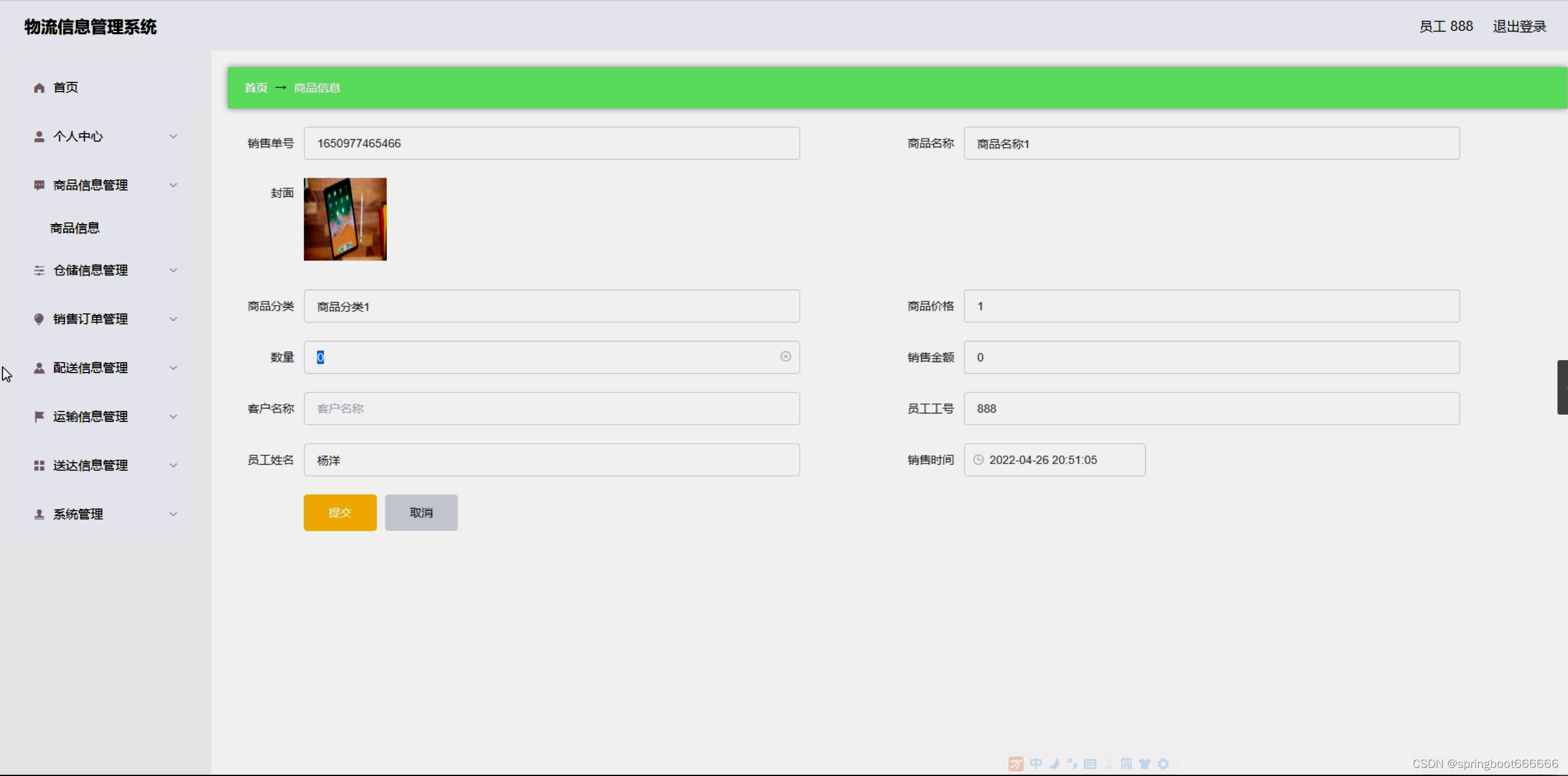This screenshot has width=1568, height=776.
Task: Expand the 配送信息管理 chevron
Action: pyautogui.click(x=173, y=368)
